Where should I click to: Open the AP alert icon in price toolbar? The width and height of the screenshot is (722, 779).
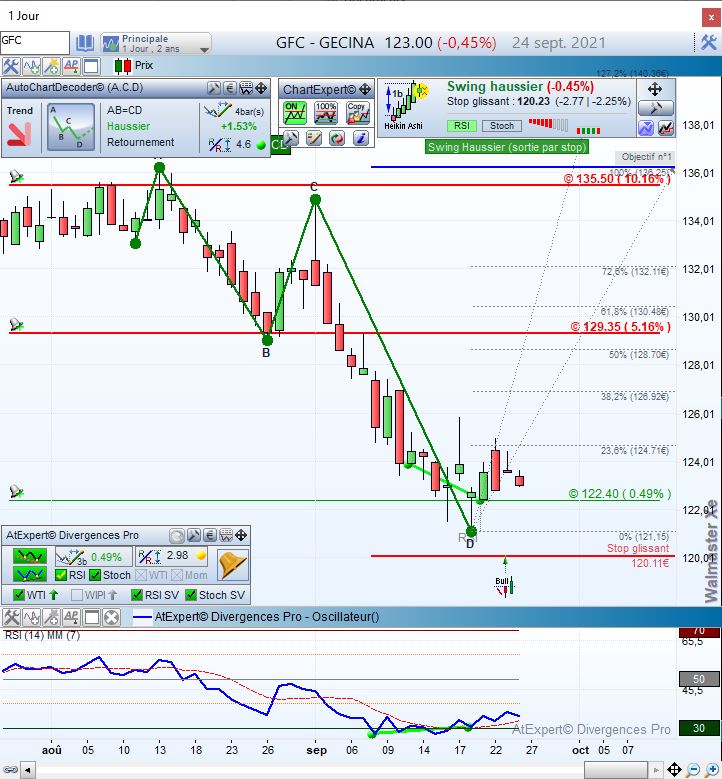click(71, 66)
